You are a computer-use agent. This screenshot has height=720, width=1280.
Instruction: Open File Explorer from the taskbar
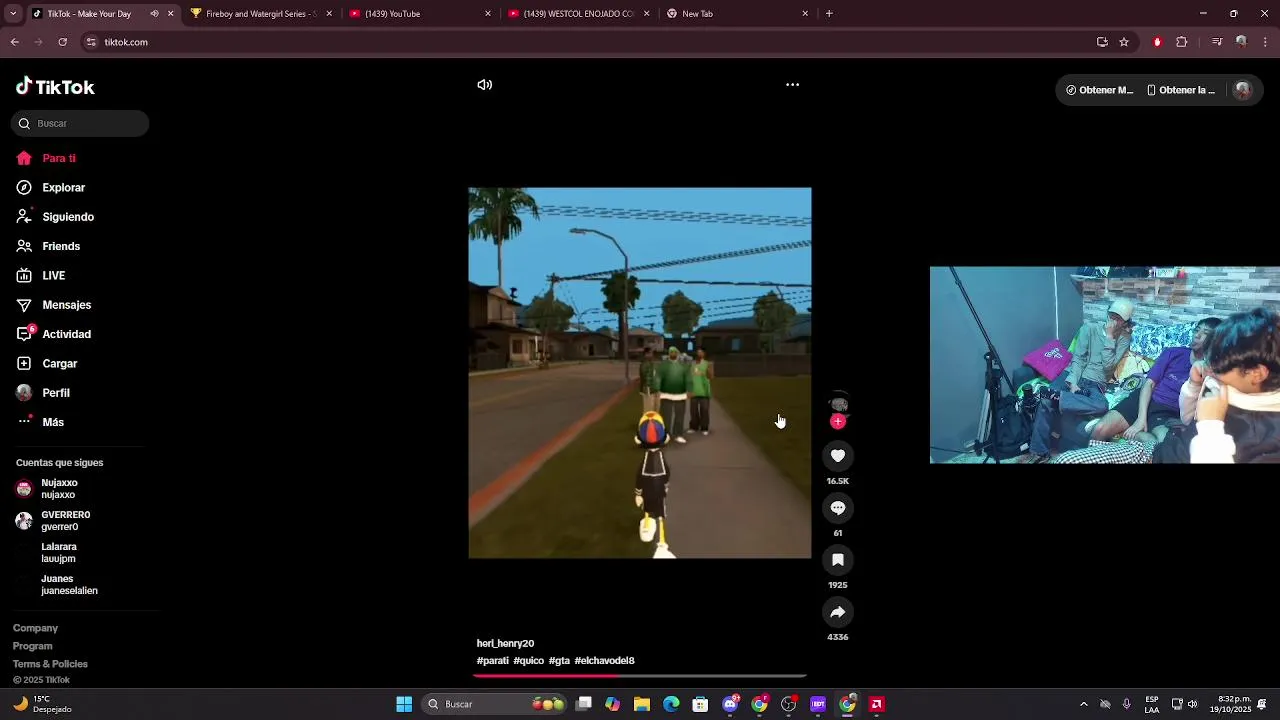click(x=642, y=704)
